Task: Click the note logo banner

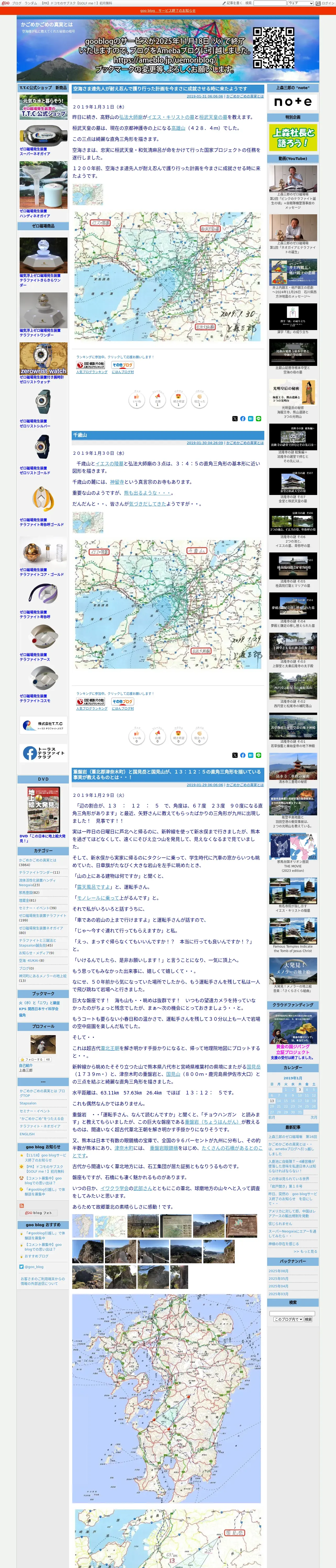Action: [293, 102]
